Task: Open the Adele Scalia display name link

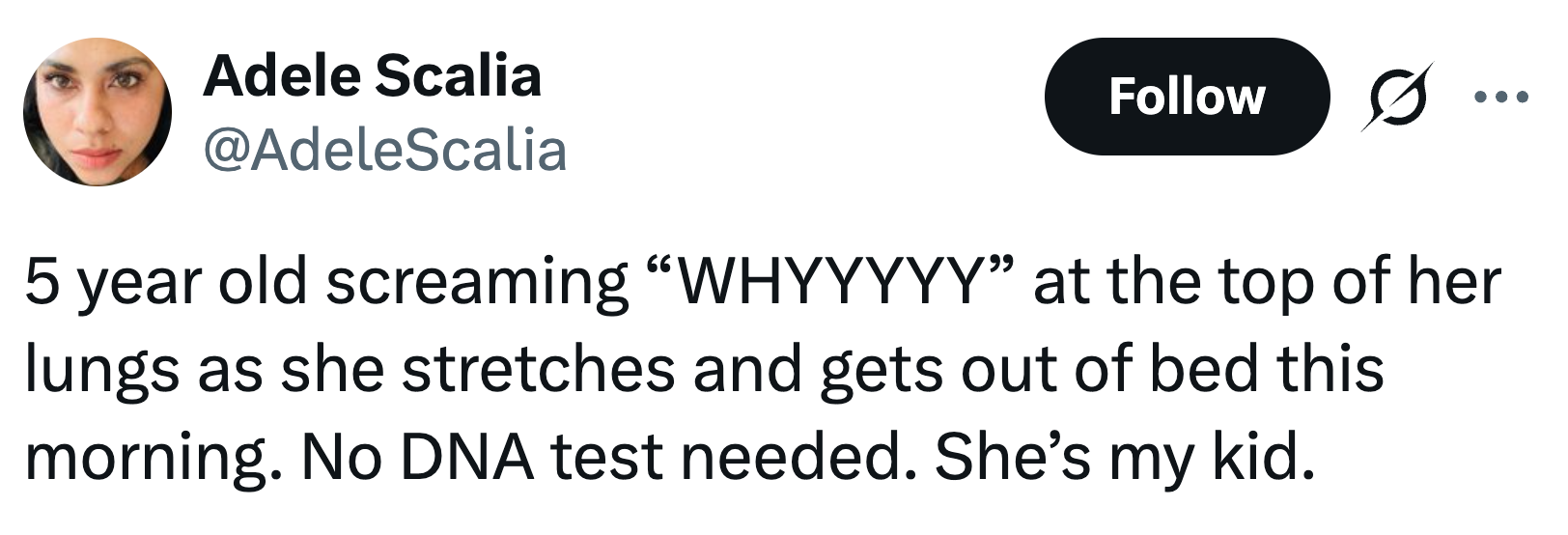Action: click(x=372, y=75)
